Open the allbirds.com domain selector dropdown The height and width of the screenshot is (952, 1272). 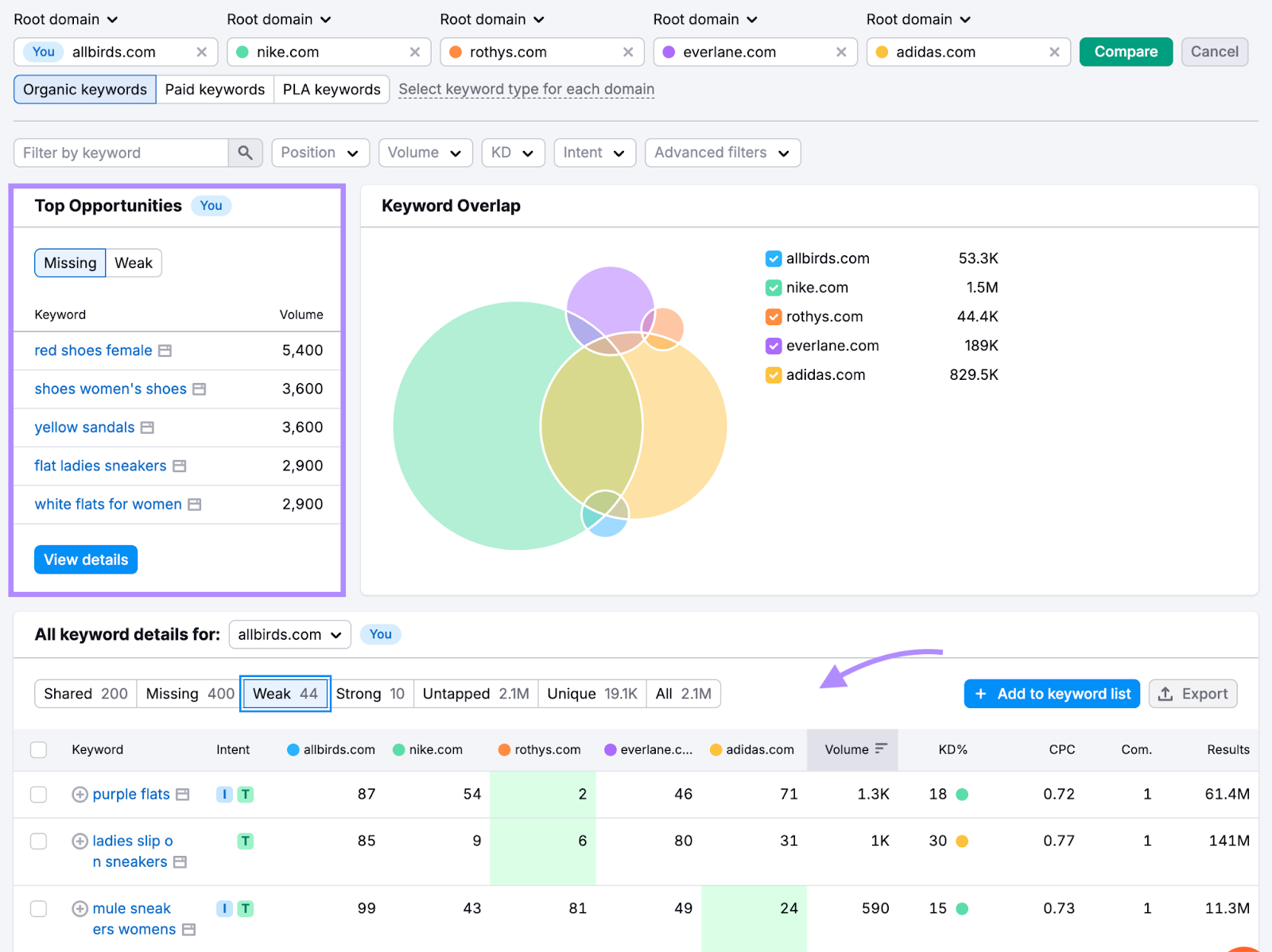pos(289,634)
